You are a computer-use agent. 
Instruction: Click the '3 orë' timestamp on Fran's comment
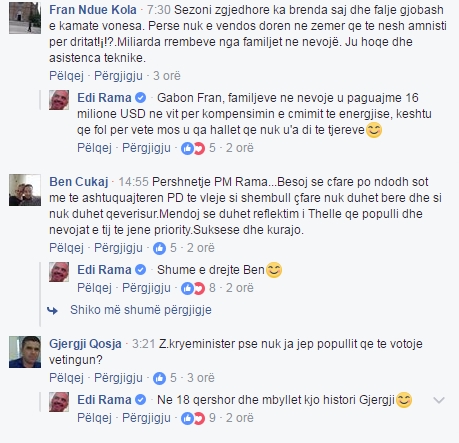coord(167,76)
